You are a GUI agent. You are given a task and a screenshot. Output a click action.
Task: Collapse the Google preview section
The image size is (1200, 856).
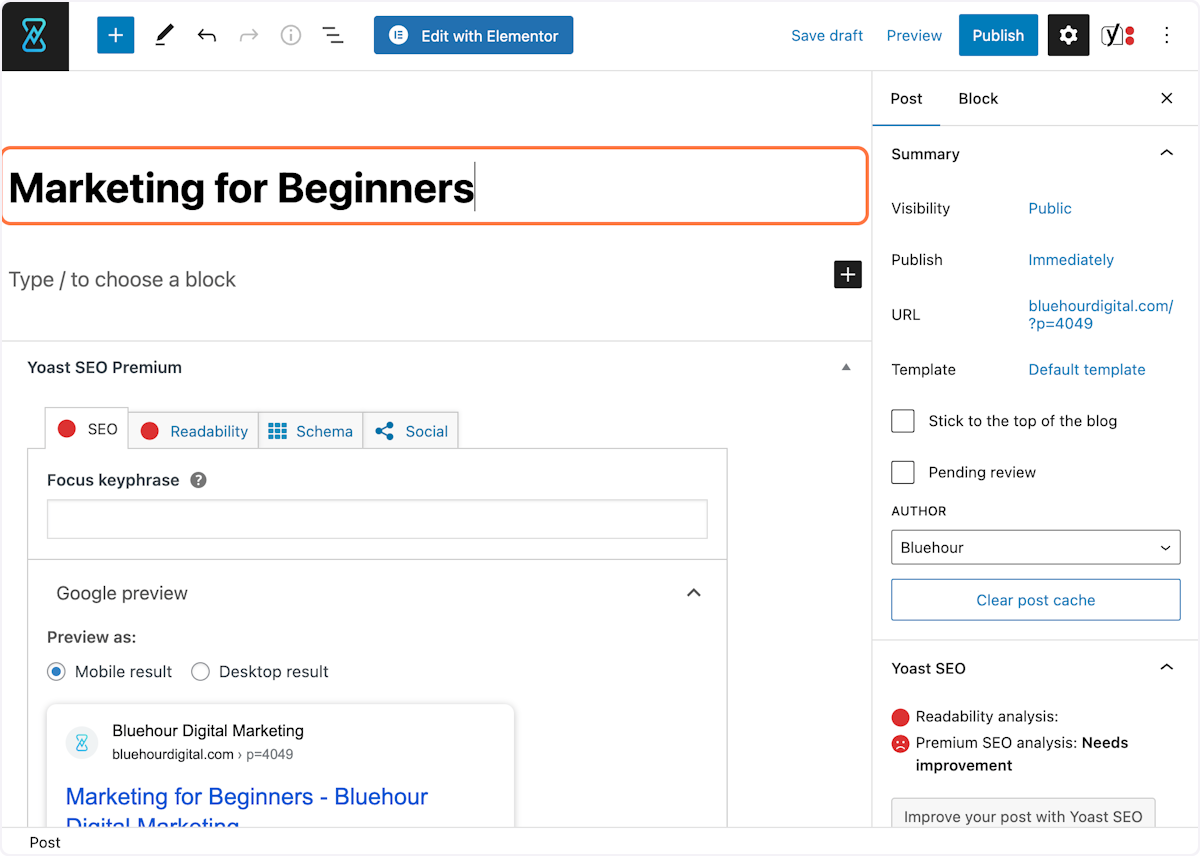click(x=694, y=593)
